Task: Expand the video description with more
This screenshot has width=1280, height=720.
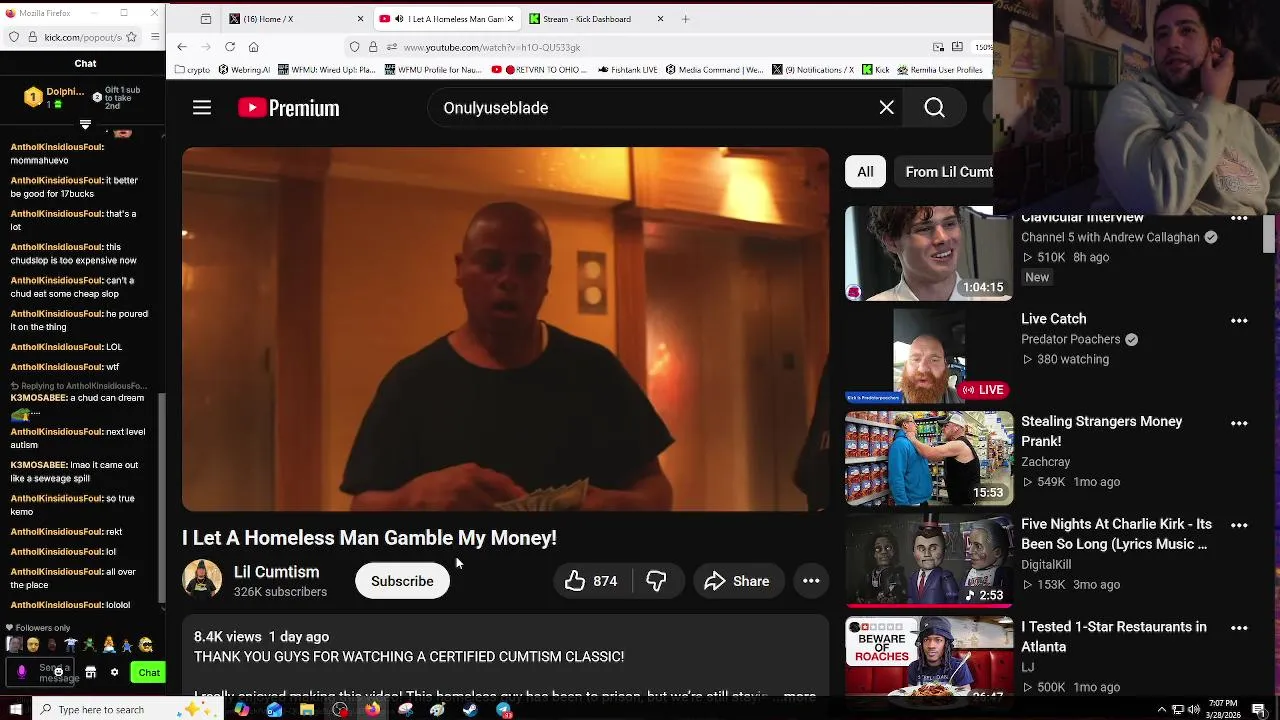Action: (x=800, y=696)
